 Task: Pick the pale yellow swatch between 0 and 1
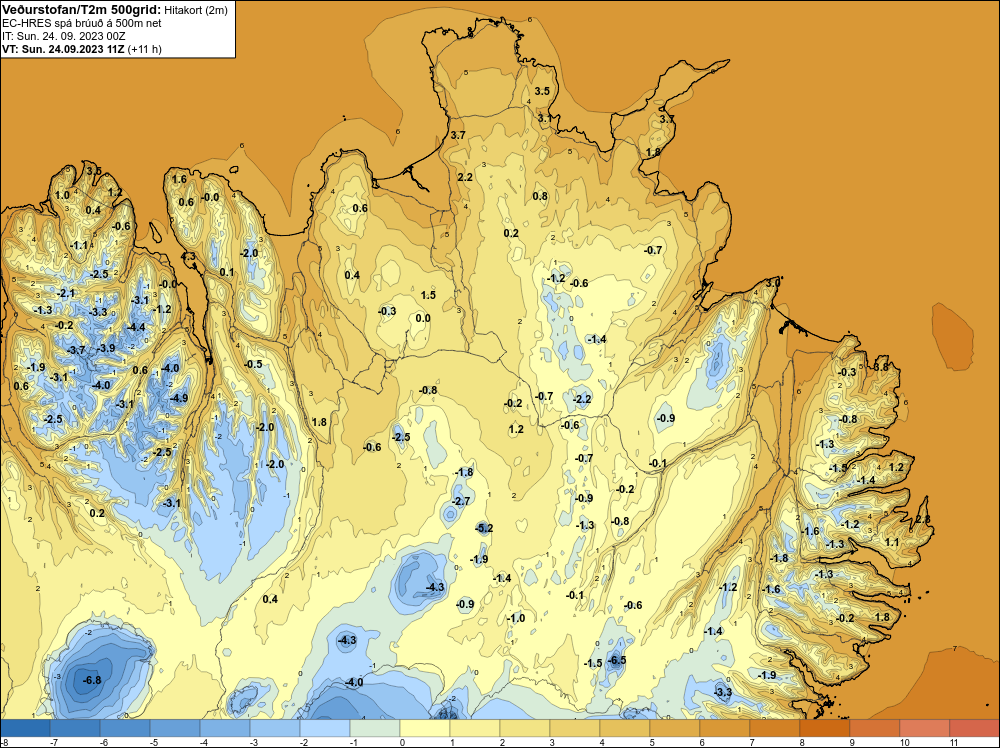coord(425,728)
